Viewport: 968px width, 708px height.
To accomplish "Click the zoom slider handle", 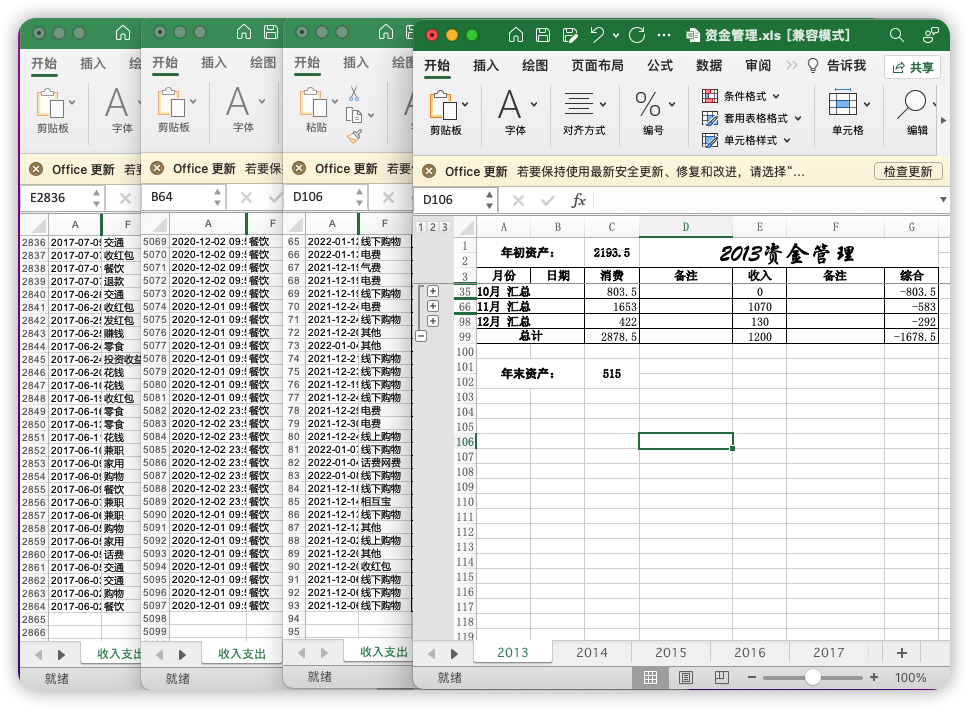I will pyautogui.click(x=813, y=677).
